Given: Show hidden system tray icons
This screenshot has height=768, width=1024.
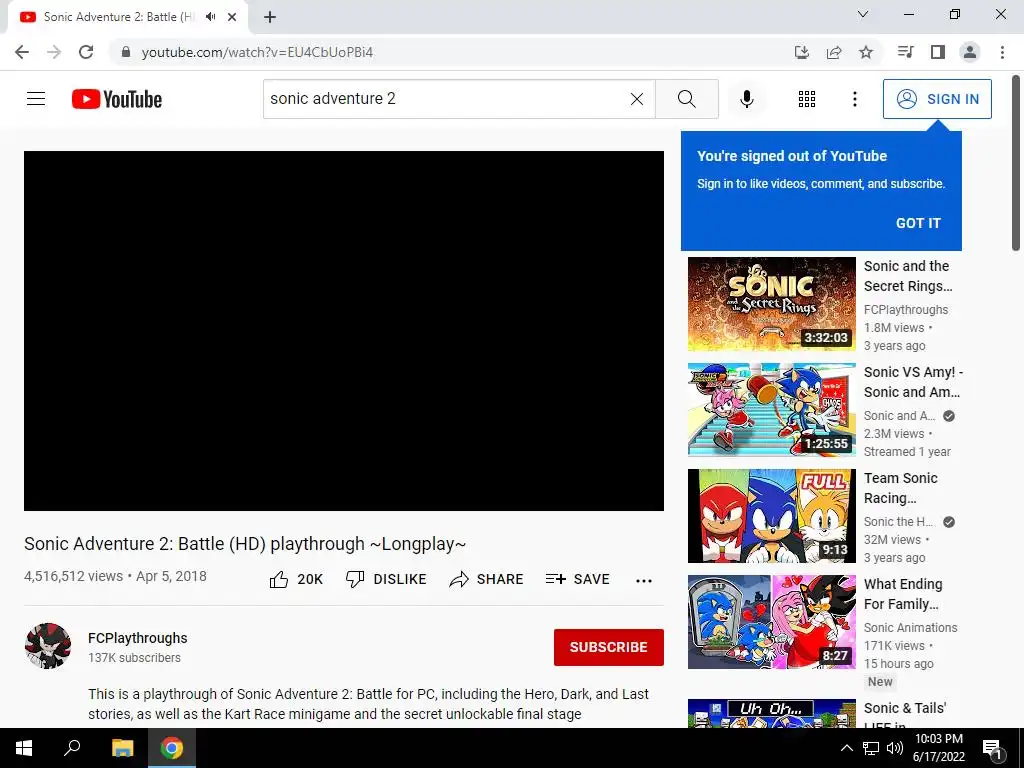Looking at the screenshot, I should point(846,748).
